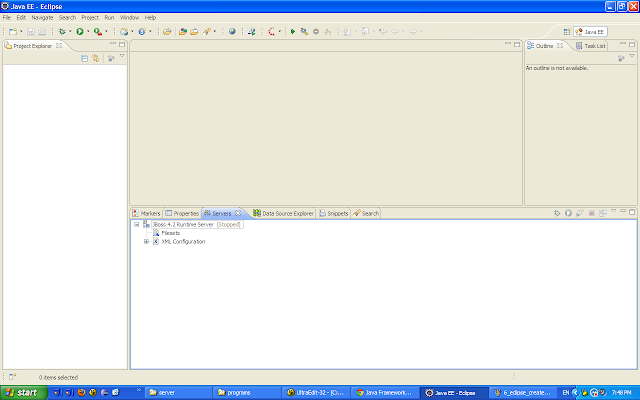Open the New Servlet dropdown arrow

tap(150, 31)
